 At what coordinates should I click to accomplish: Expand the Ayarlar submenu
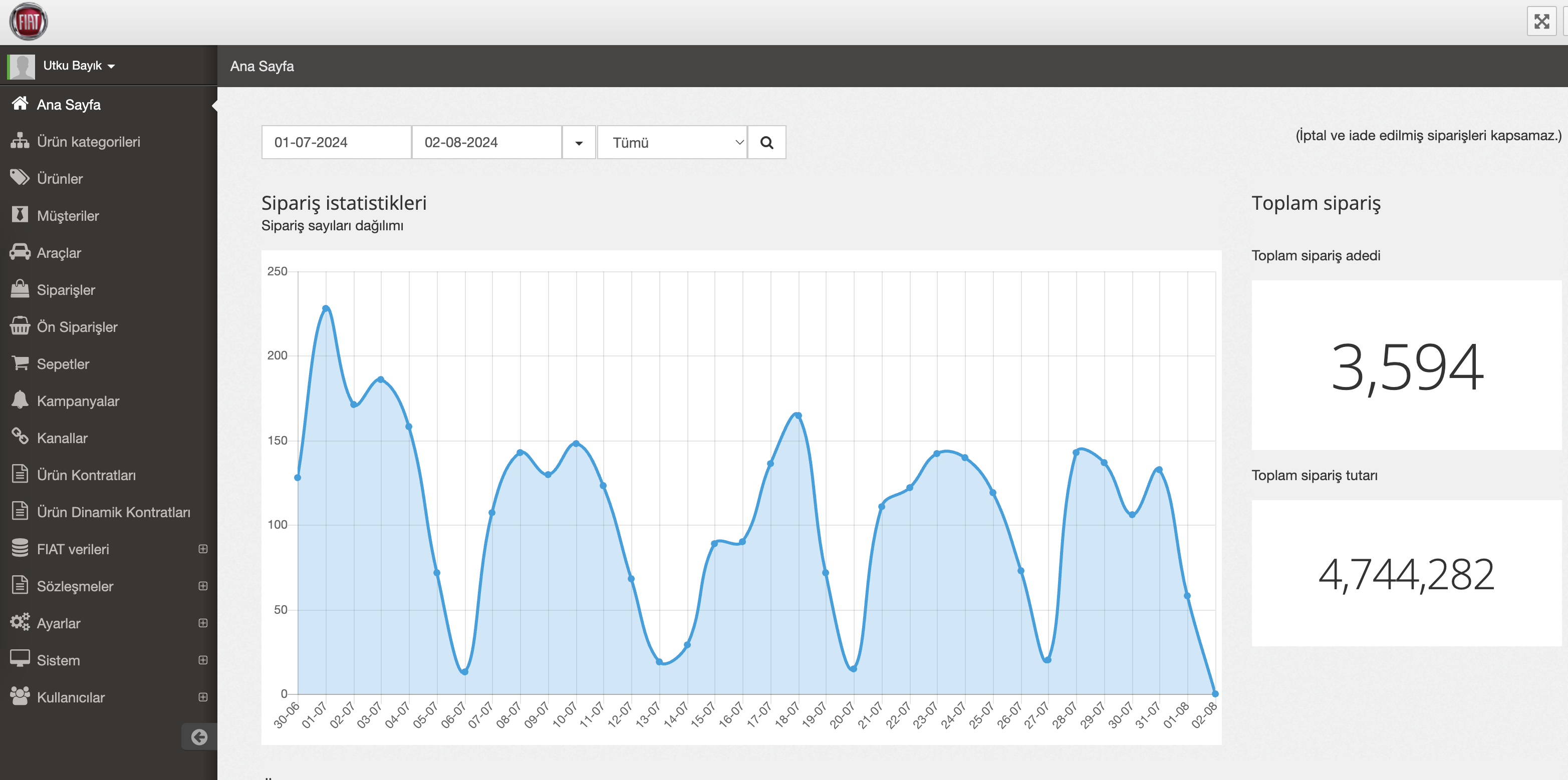click(x=203, y=623)
